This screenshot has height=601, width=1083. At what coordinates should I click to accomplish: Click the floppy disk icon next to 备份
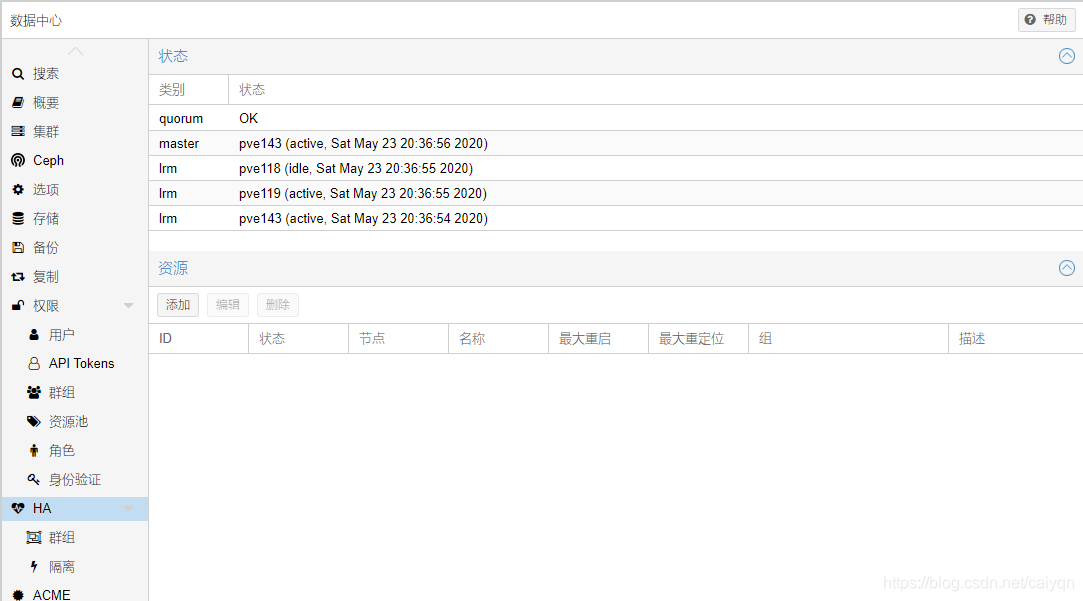[x=18, y=247]
